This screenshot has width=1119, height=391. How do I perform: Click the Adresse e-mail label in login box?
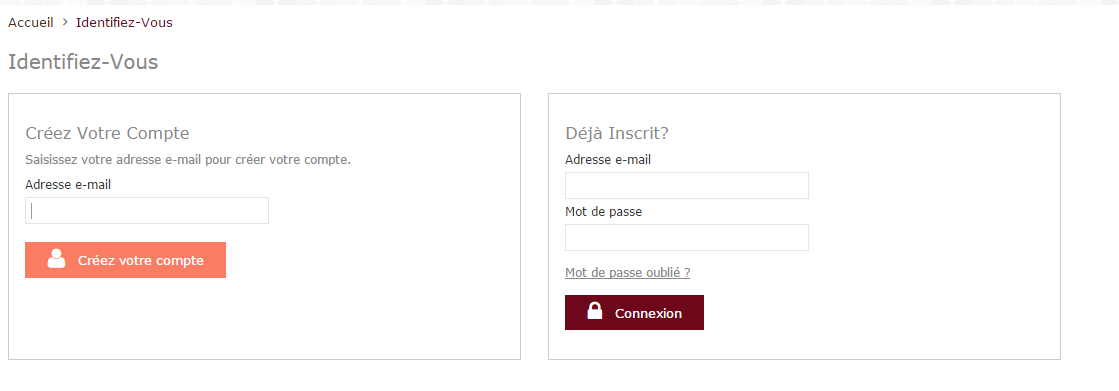coord(607,160)
